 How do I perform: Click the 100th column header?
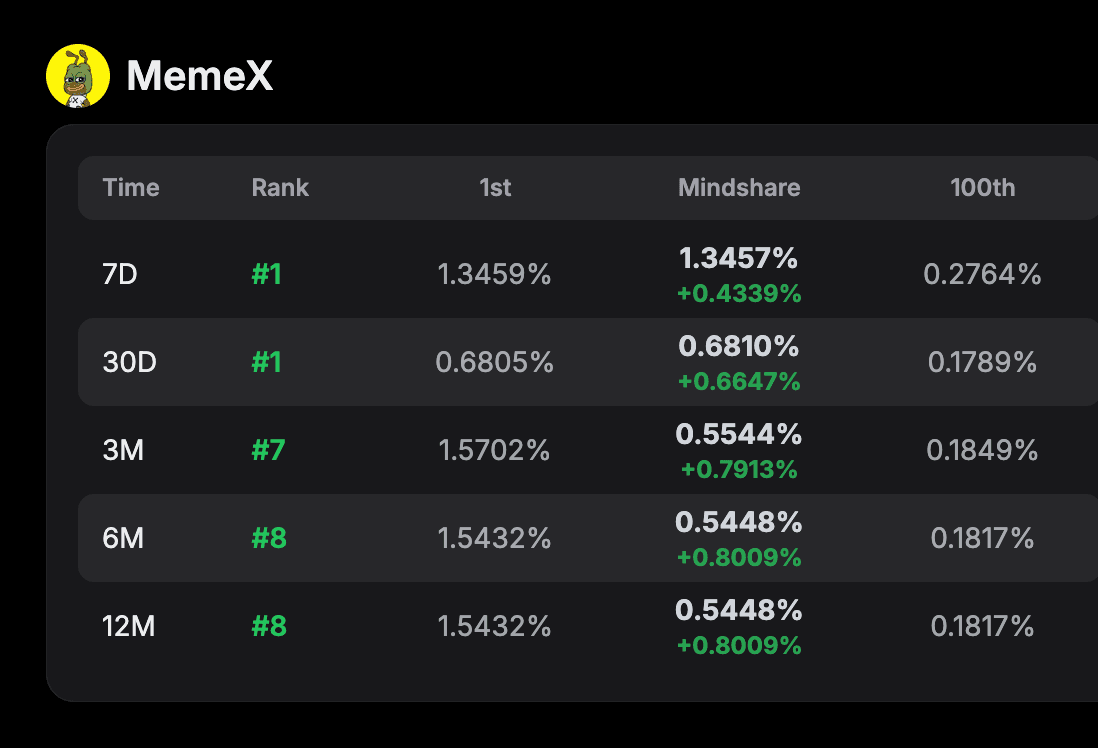982,188
